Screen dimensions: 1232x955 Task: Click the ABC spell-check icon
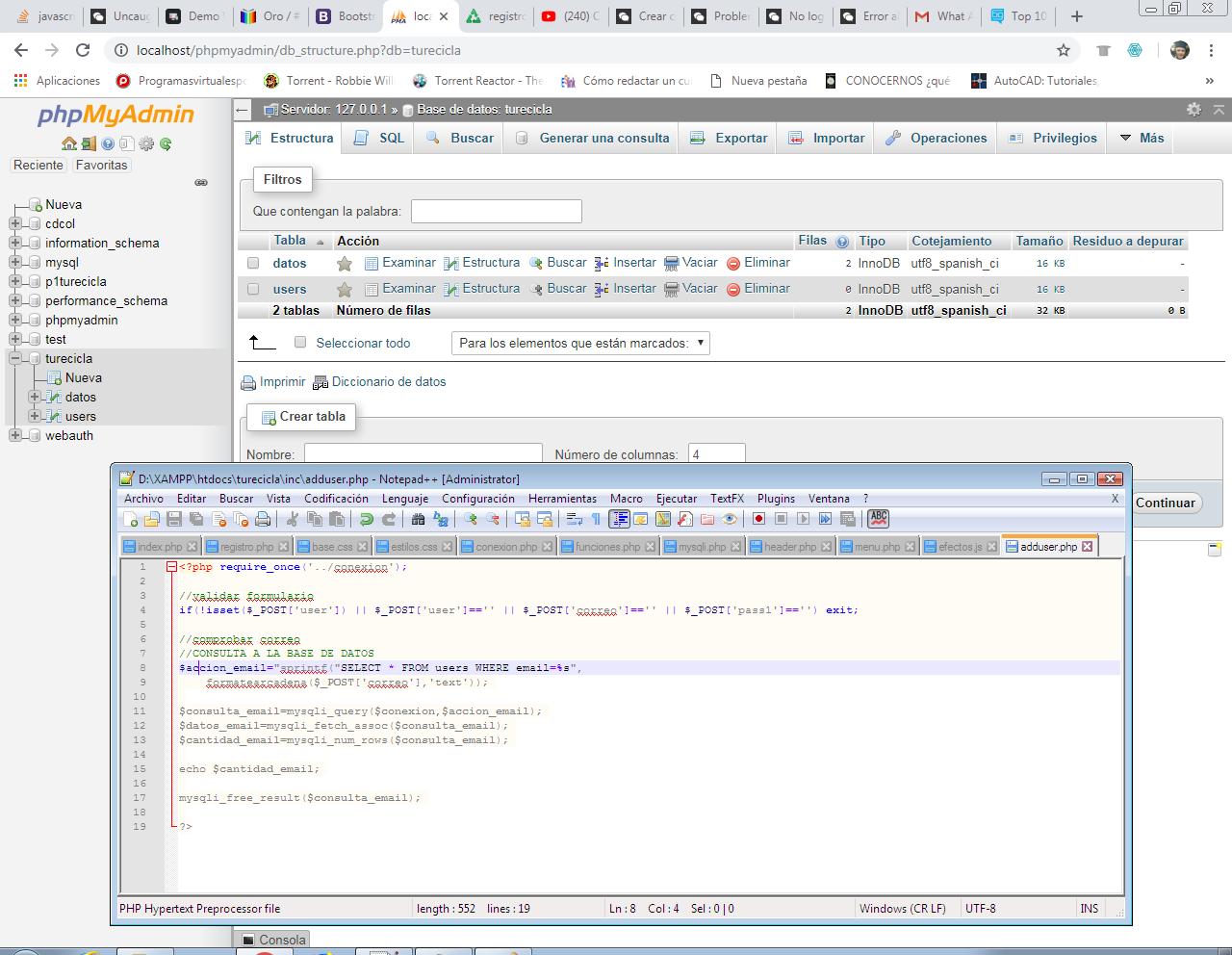click(878, 518)
